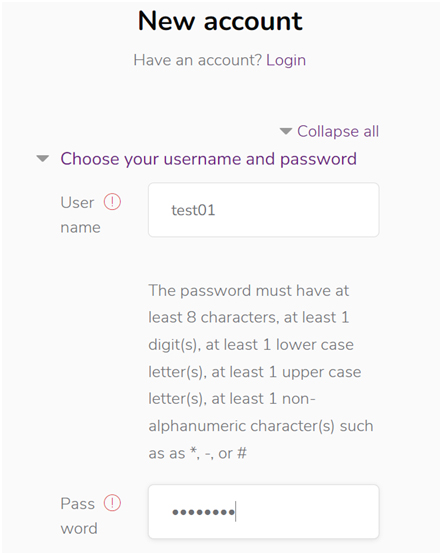
Task: Click the 'as *, -, or #' policy line
Action: tap(197, 453)
